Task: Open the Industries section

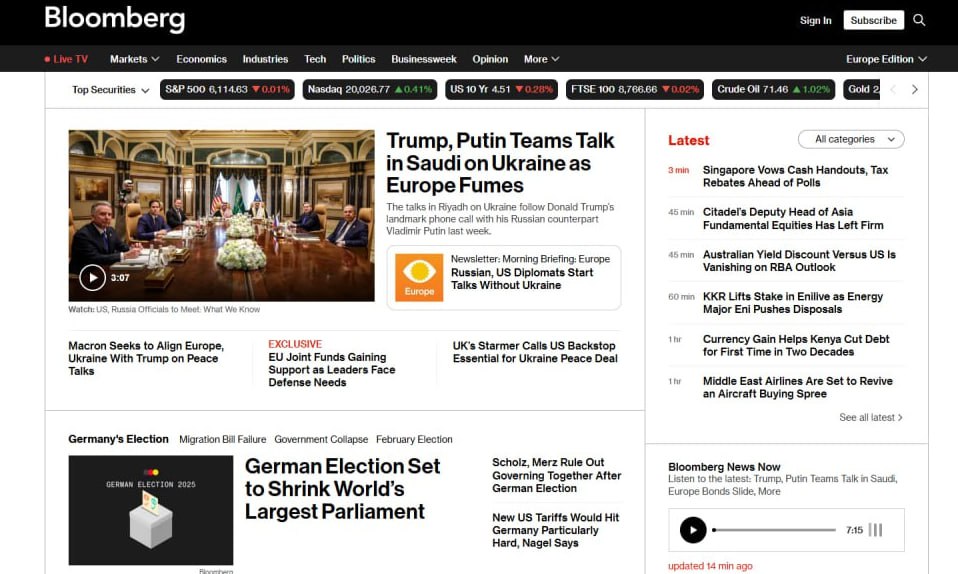Action: click(265, 59)
